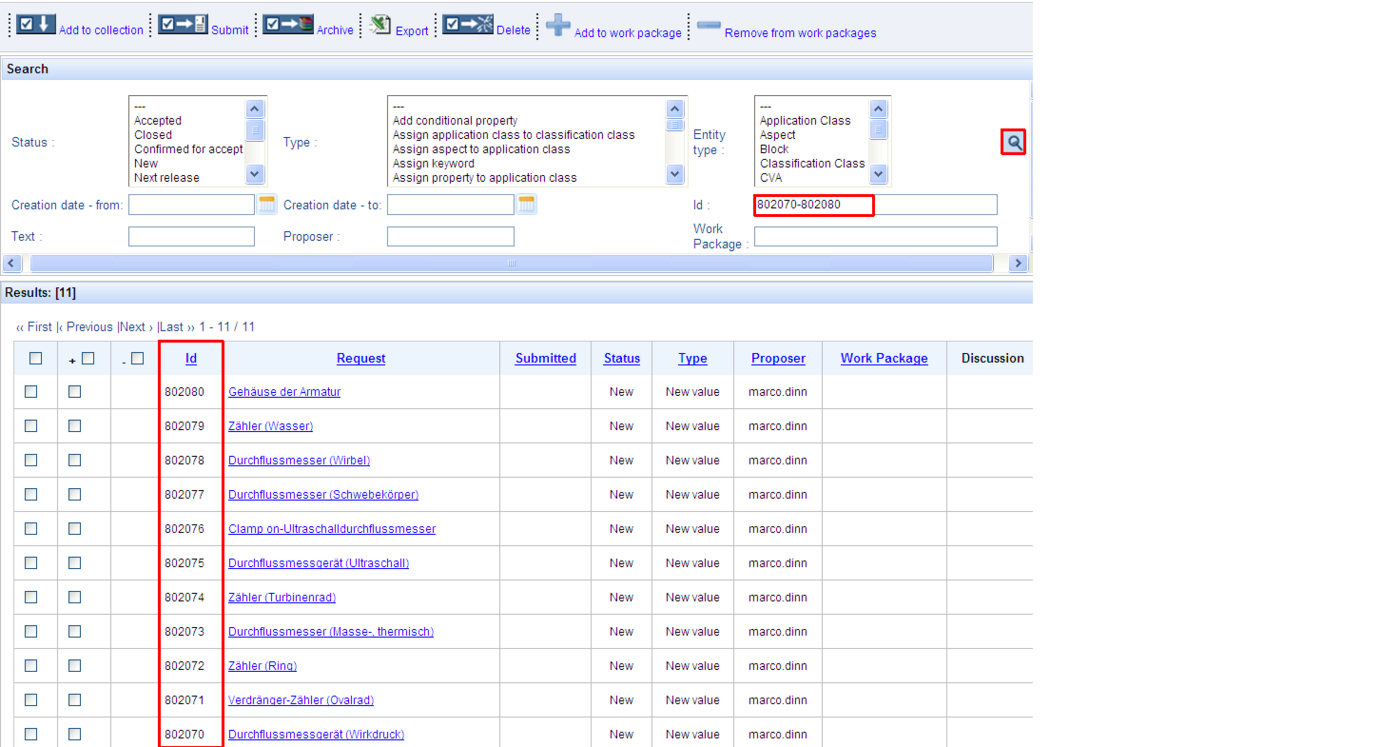Screen dimensions: 1400x747
Task: Tick the checkbox for row 802080
Action: (31, 392)
